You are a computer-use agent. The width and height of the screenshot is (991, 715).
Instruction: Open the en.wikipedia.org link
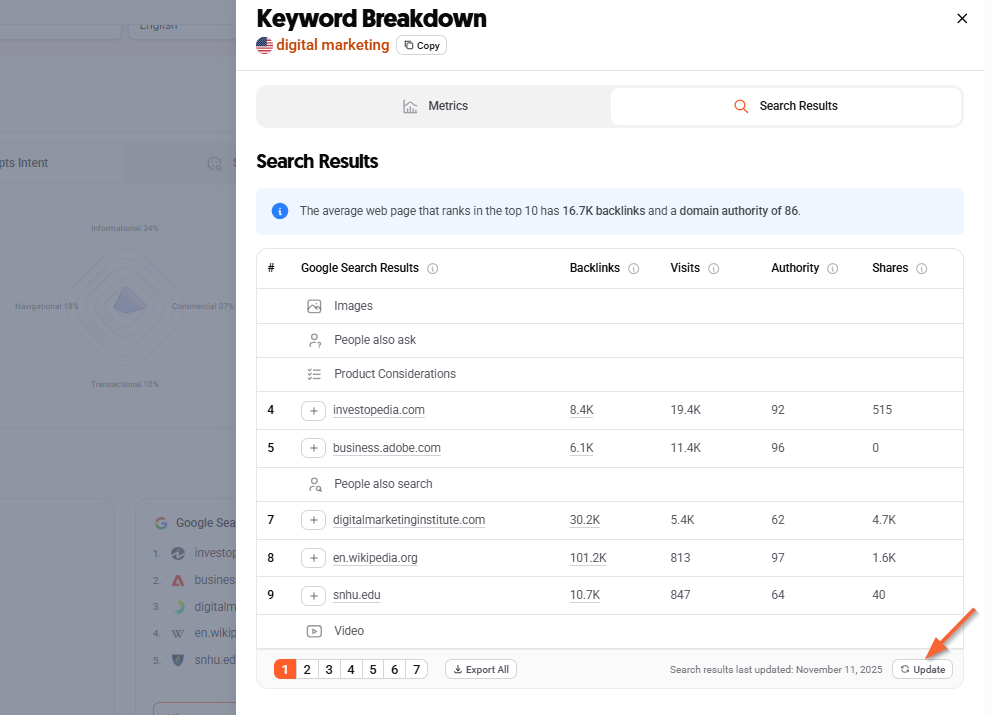tap(375, 558)
